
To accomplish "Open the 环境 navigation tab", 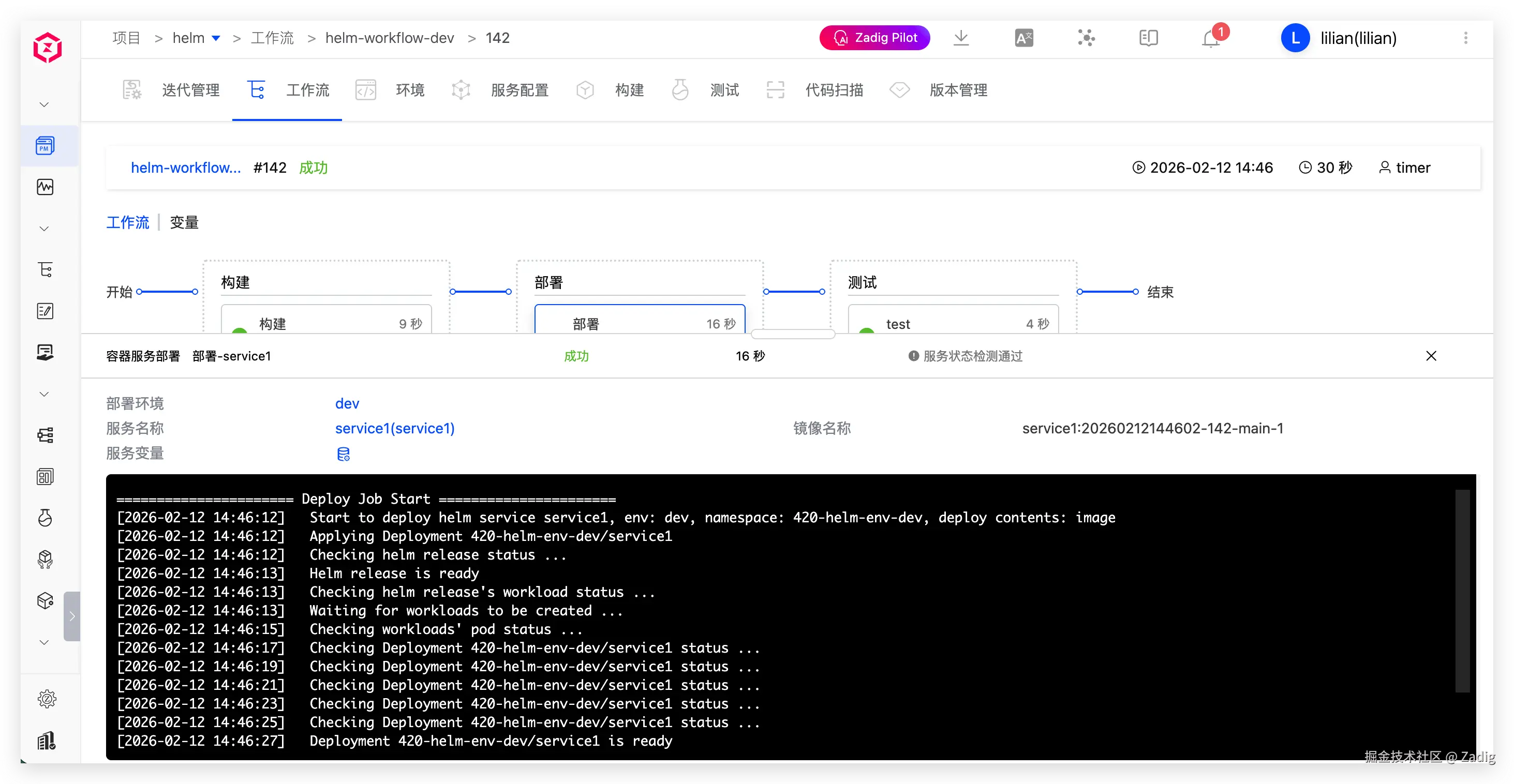I will click(x=410, y=90).
